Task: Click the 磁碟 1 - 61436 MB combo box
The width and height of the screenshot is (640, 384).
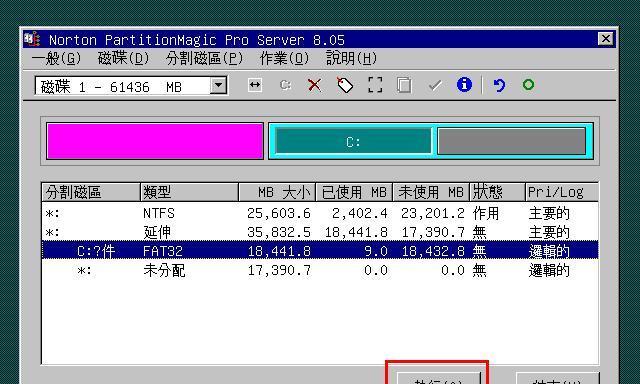Action: [x=131, y=86]
